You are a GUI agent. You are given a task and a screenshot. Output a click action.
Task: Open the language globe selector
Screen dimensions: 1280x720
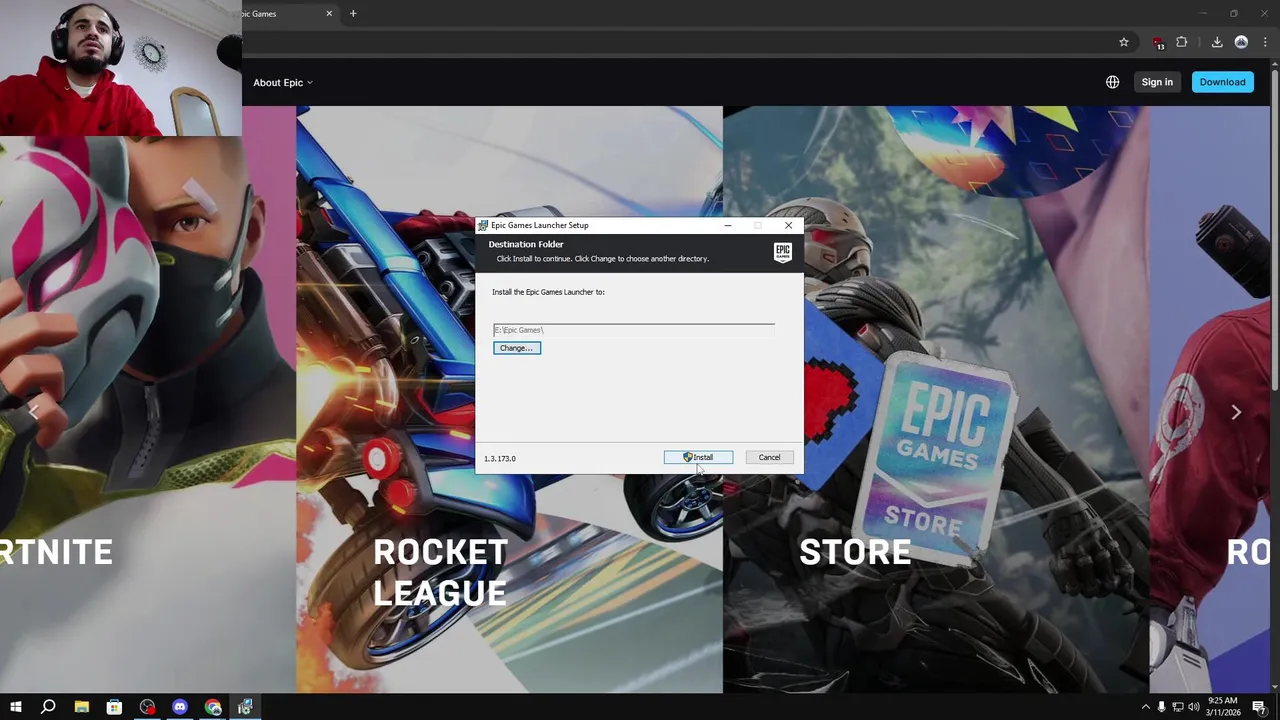pyautogui.click(x=1112, y=82)
